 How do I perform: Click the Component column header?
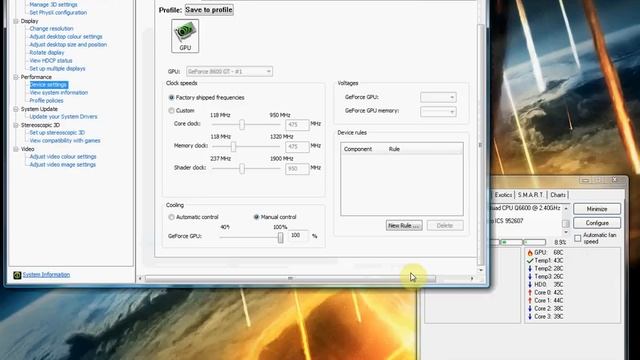point(358,149)
